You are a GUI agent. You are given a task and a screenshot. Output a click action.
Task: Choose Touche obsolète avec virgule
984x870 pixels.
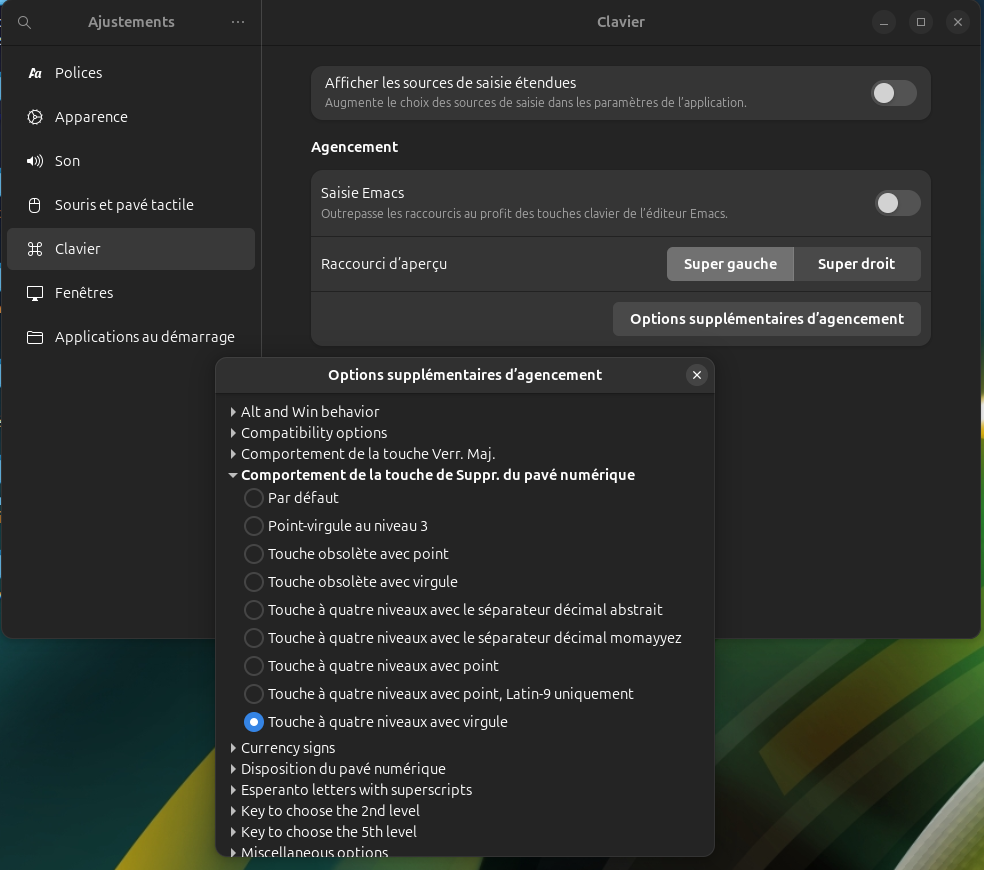tap(254, 582)
